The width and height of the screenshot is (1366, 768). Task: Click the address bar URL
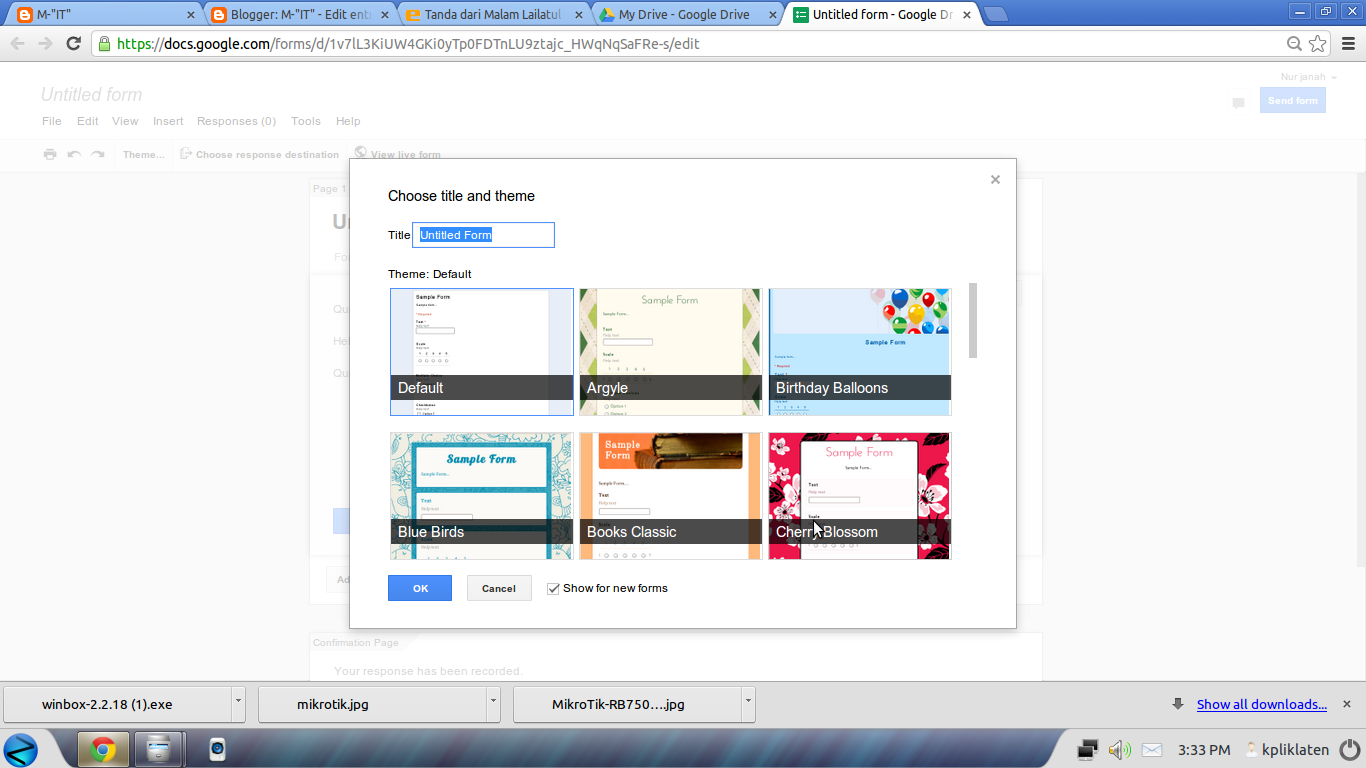[408, 44]
